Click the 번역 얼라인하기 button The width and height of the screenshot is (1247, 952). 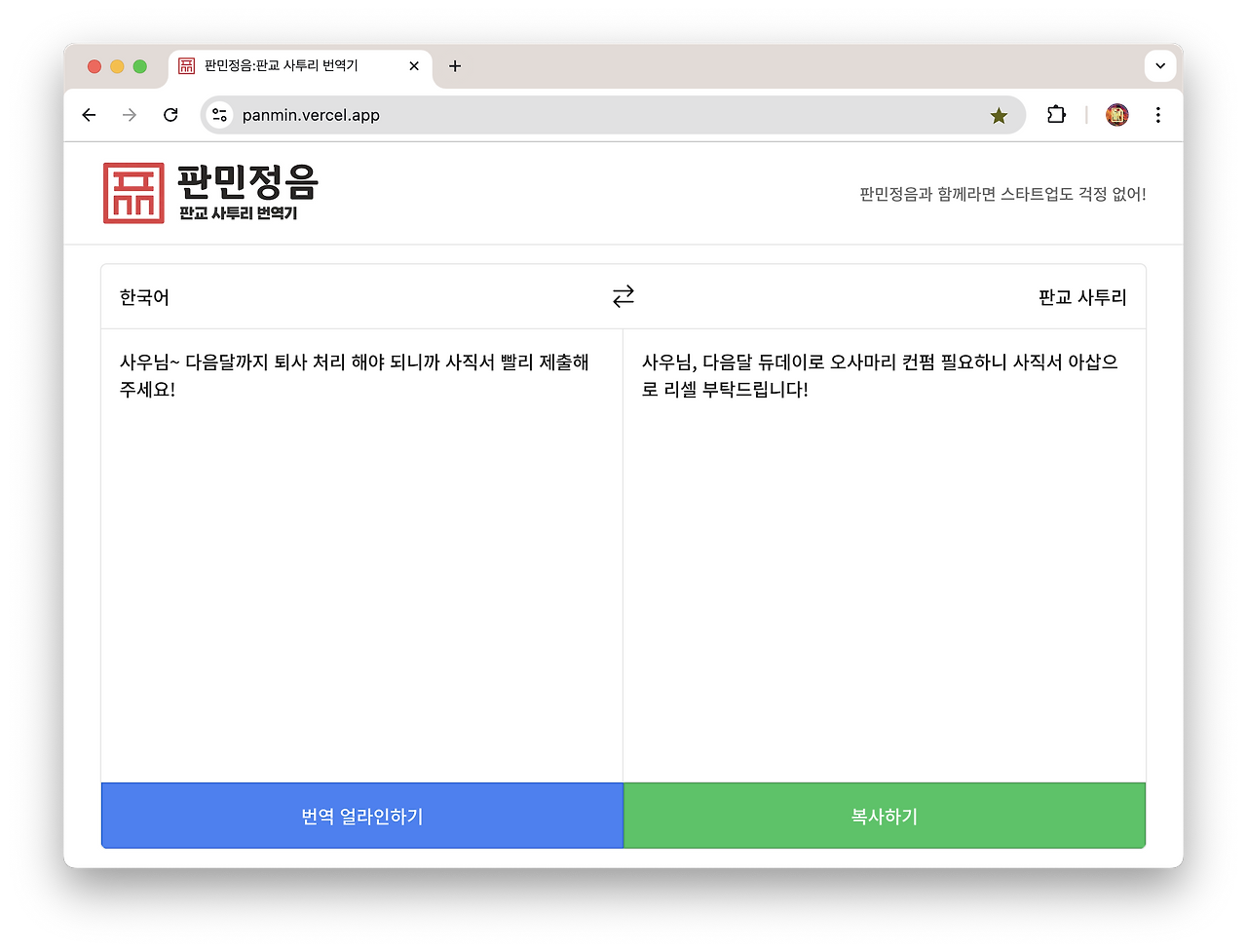pyautogui.click(x=362, y=816)
